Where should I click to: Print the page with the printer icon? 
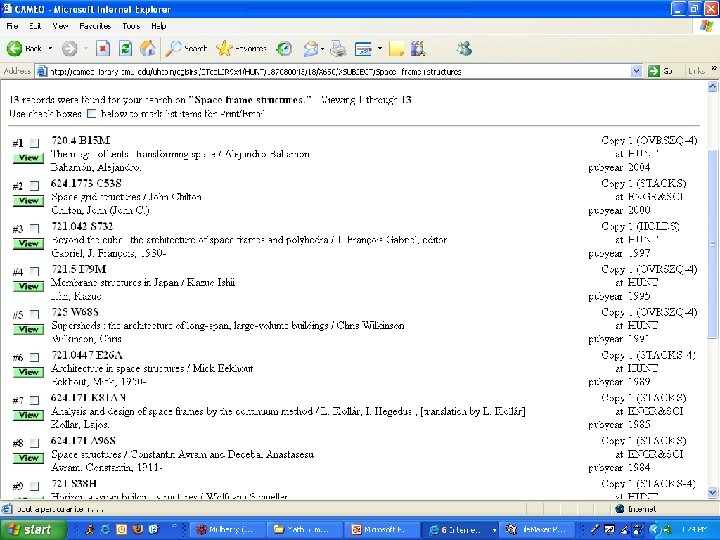tap(338, 48)
